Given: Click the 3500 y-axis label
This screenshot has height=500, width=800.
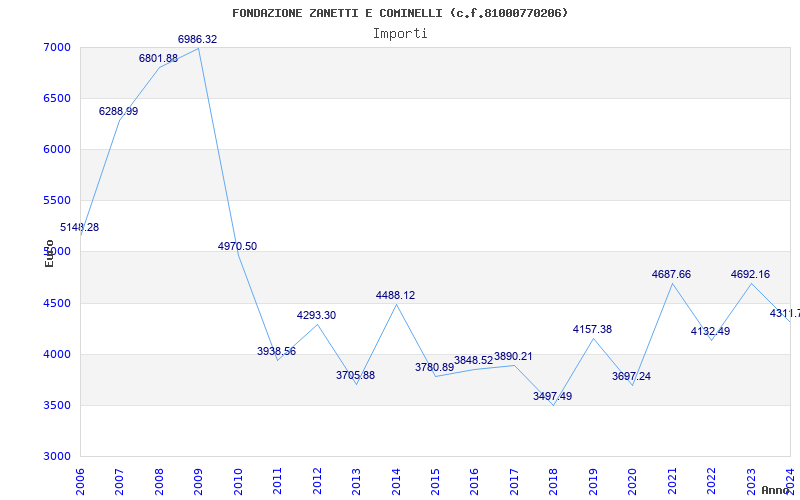Looking at the screenshot, I should [57, 406].
